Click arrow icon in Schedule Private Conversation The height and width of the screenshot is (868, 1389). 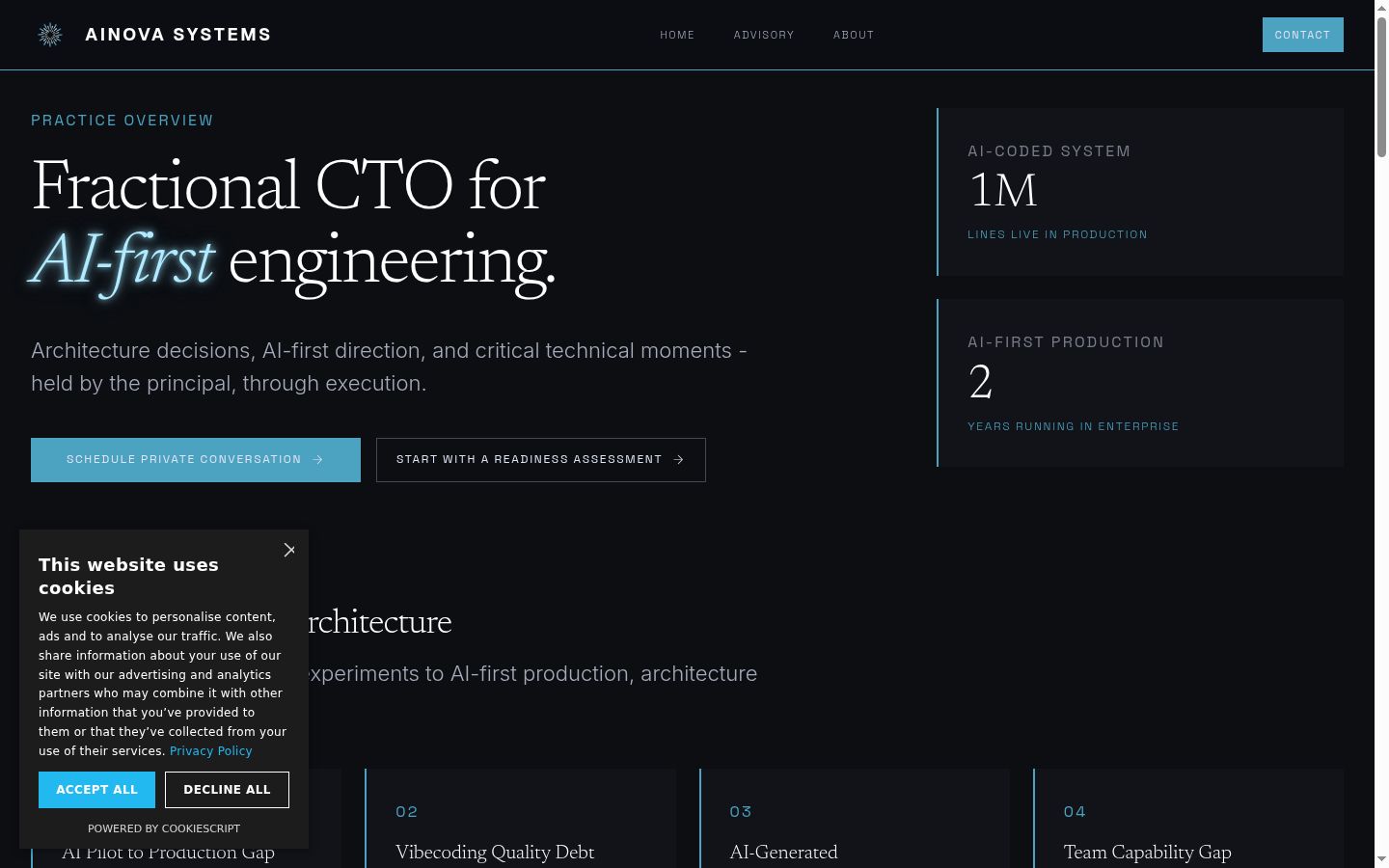pos(317,460)
